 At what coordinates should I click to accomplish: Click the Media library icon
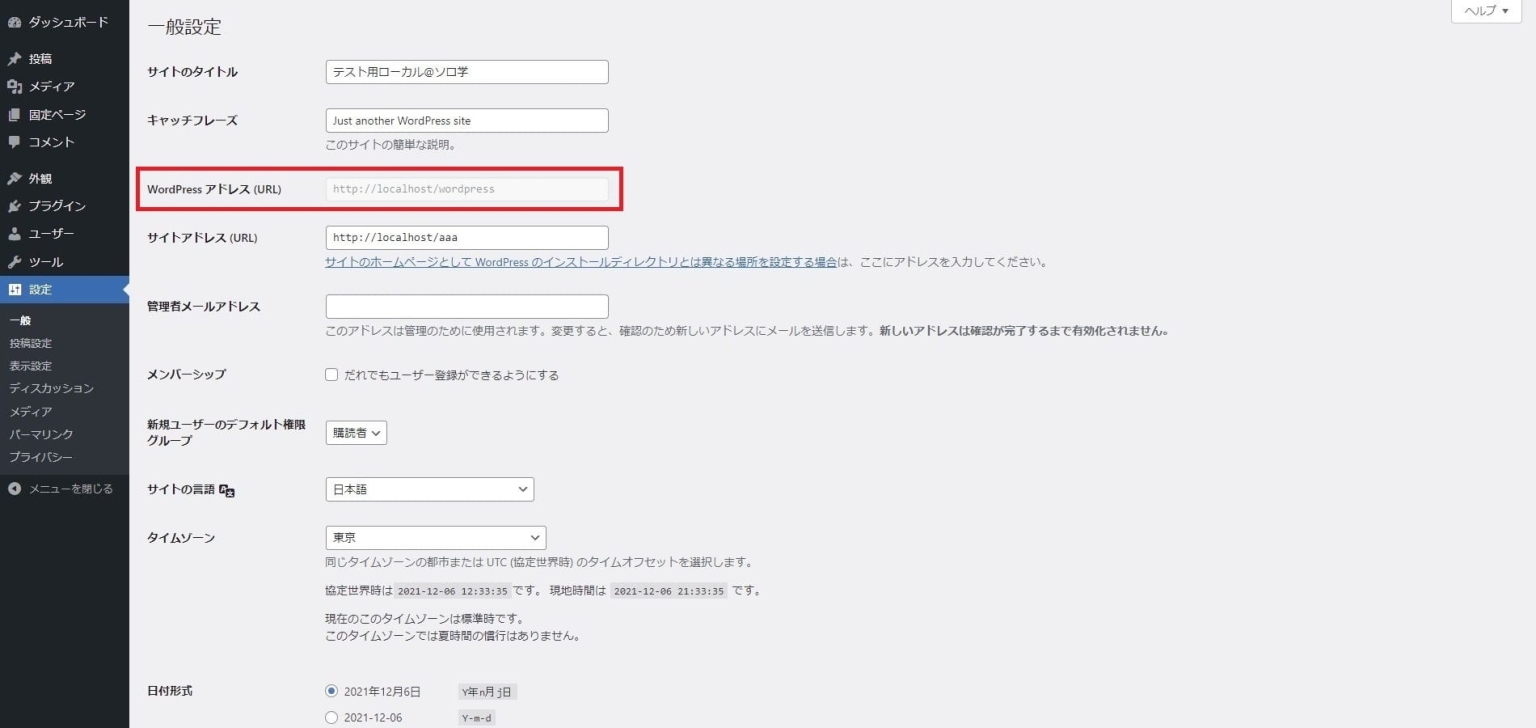[14, 87]
